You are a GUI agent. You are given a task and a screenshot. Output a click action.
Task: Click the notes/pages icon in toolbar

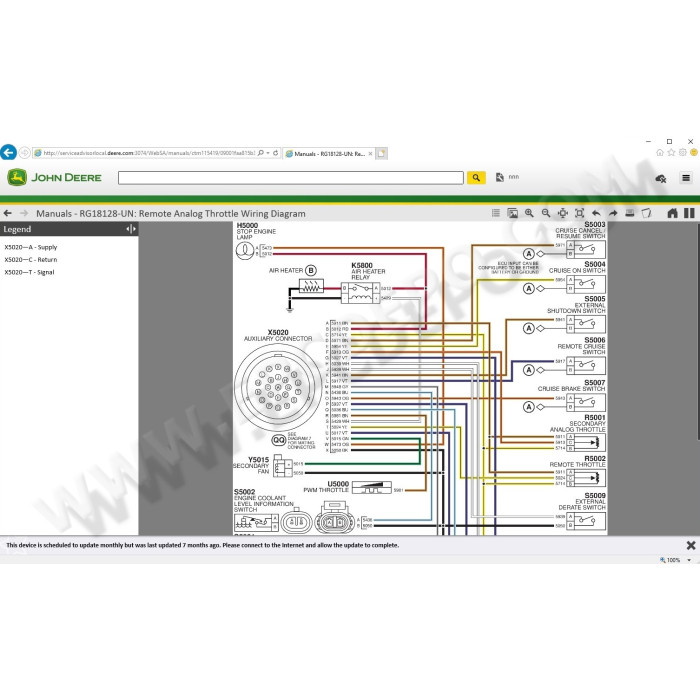click(646, 213)
